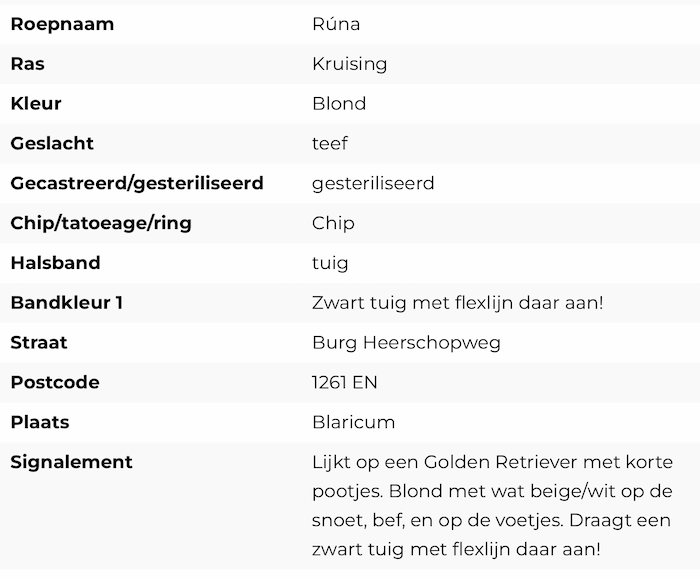This screenshot has height=578, width=700.
Task: Click the Kleur field label
Action: click(36, 104)
